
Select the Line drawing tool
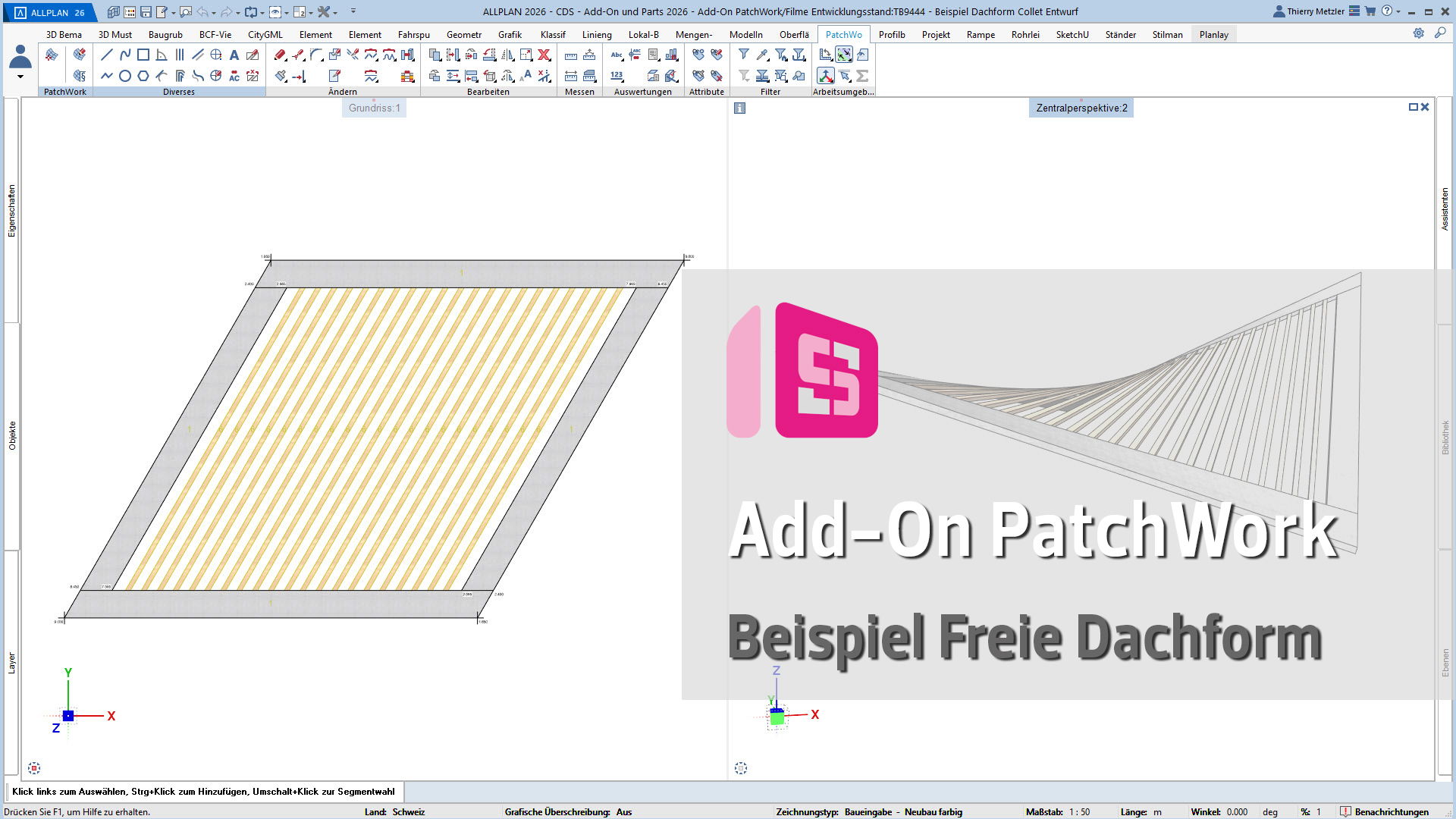click(x=107, y=55)
